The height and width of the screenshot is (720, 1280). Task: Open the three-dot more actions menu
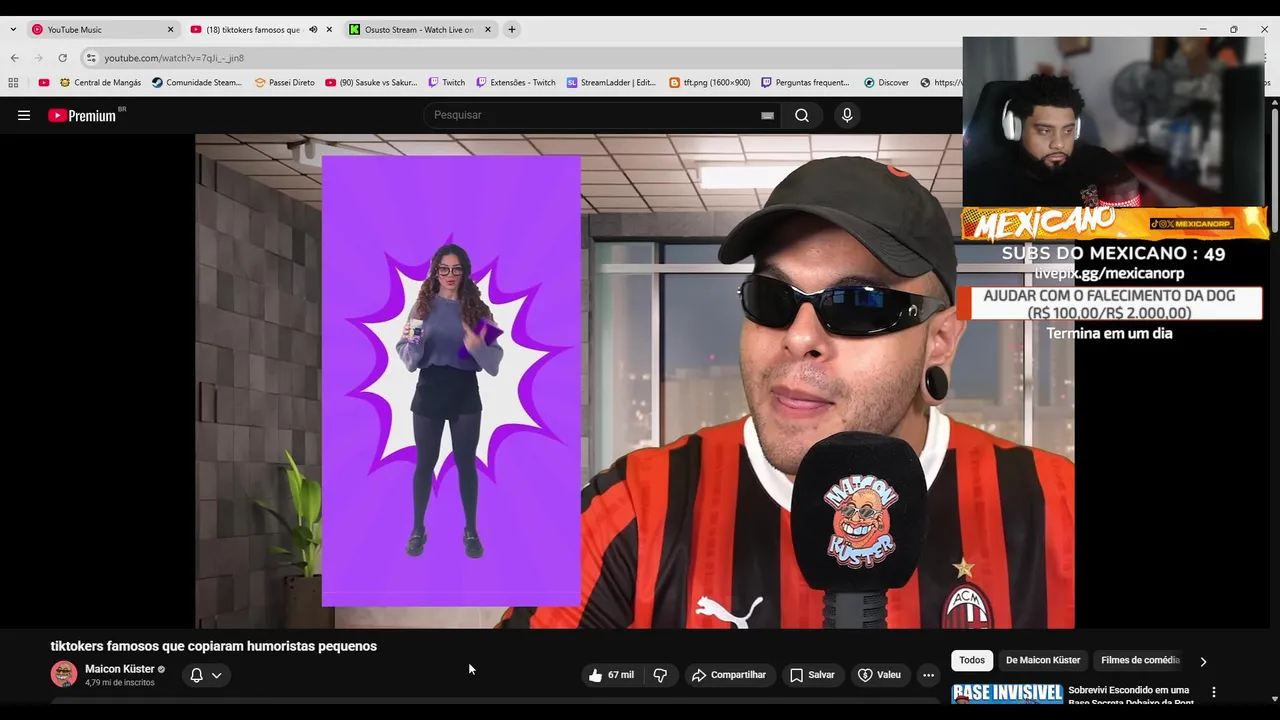click(928, 675)
